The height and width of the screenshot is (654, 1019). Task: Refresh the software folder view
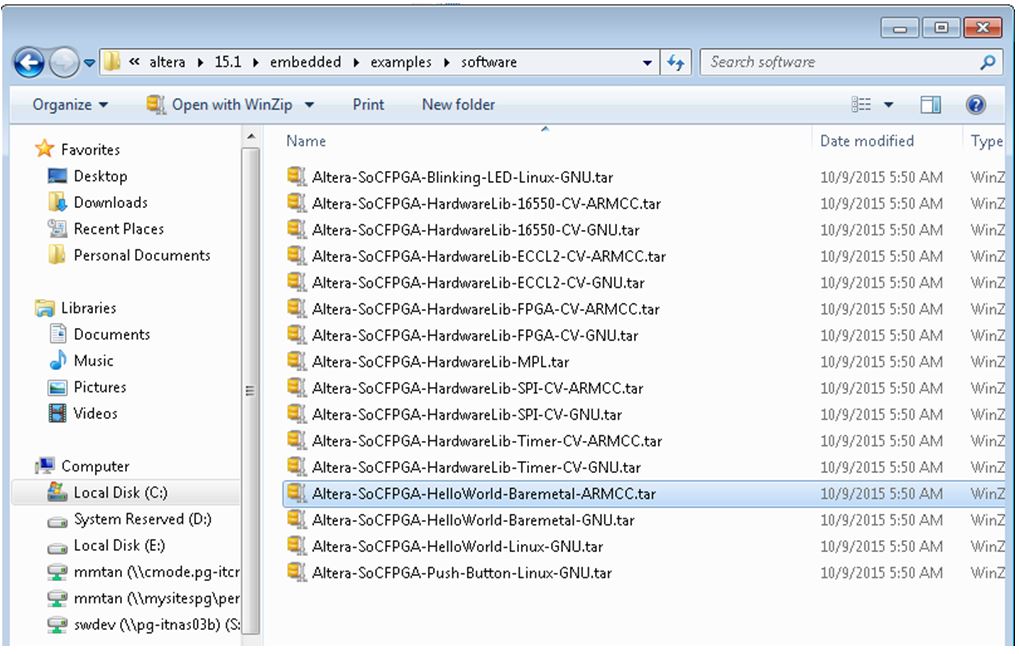click(x=676, y=62)
